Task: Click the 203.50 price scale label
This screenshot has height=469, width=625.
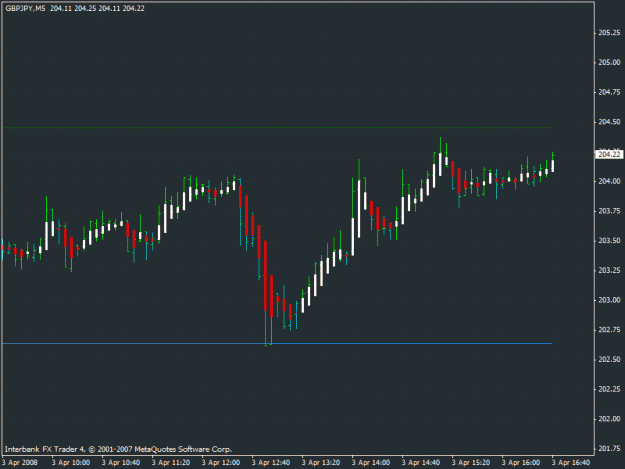Action: [x=609, y=241]
